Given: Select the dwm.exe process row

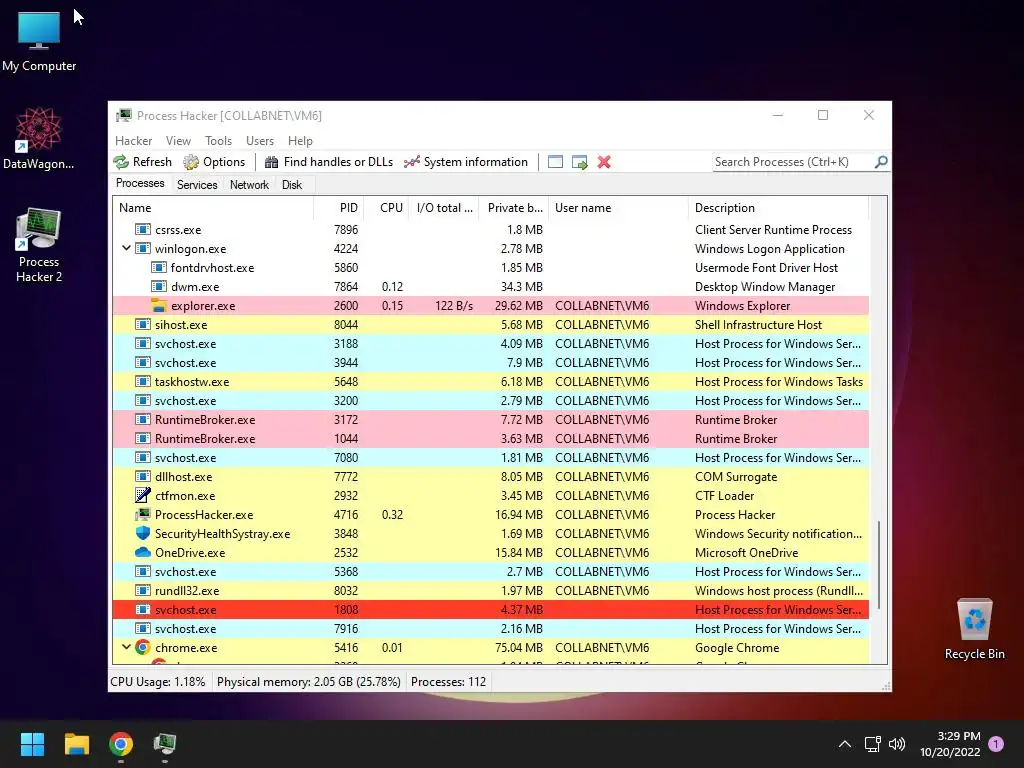Looking at the screenshot, I should click(491, 286).
